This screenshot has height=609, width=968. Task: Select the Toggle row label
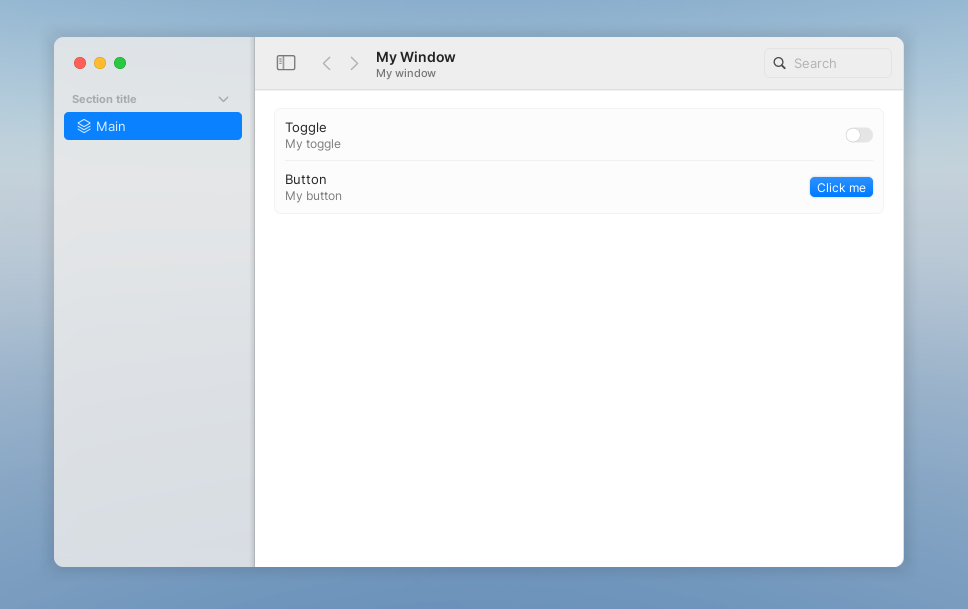306,127
